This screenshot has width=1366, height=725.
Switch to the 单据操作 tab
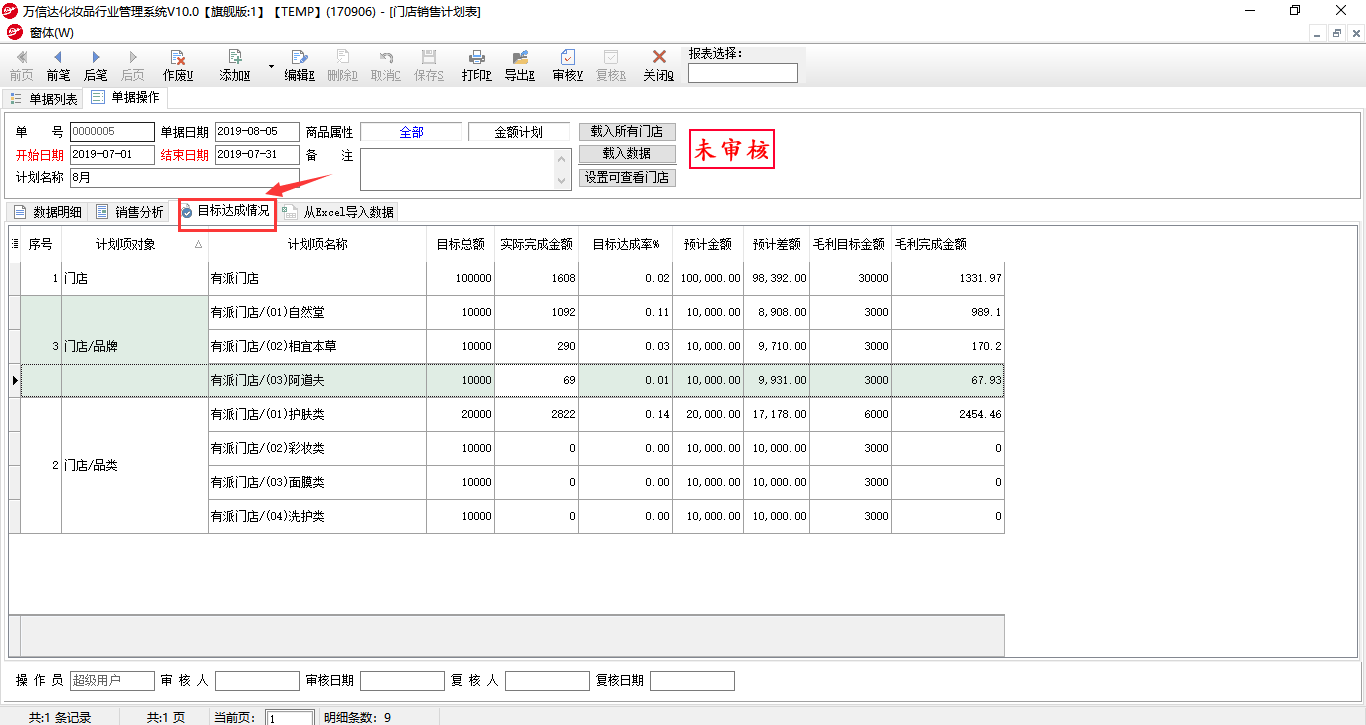coord(125,98)
